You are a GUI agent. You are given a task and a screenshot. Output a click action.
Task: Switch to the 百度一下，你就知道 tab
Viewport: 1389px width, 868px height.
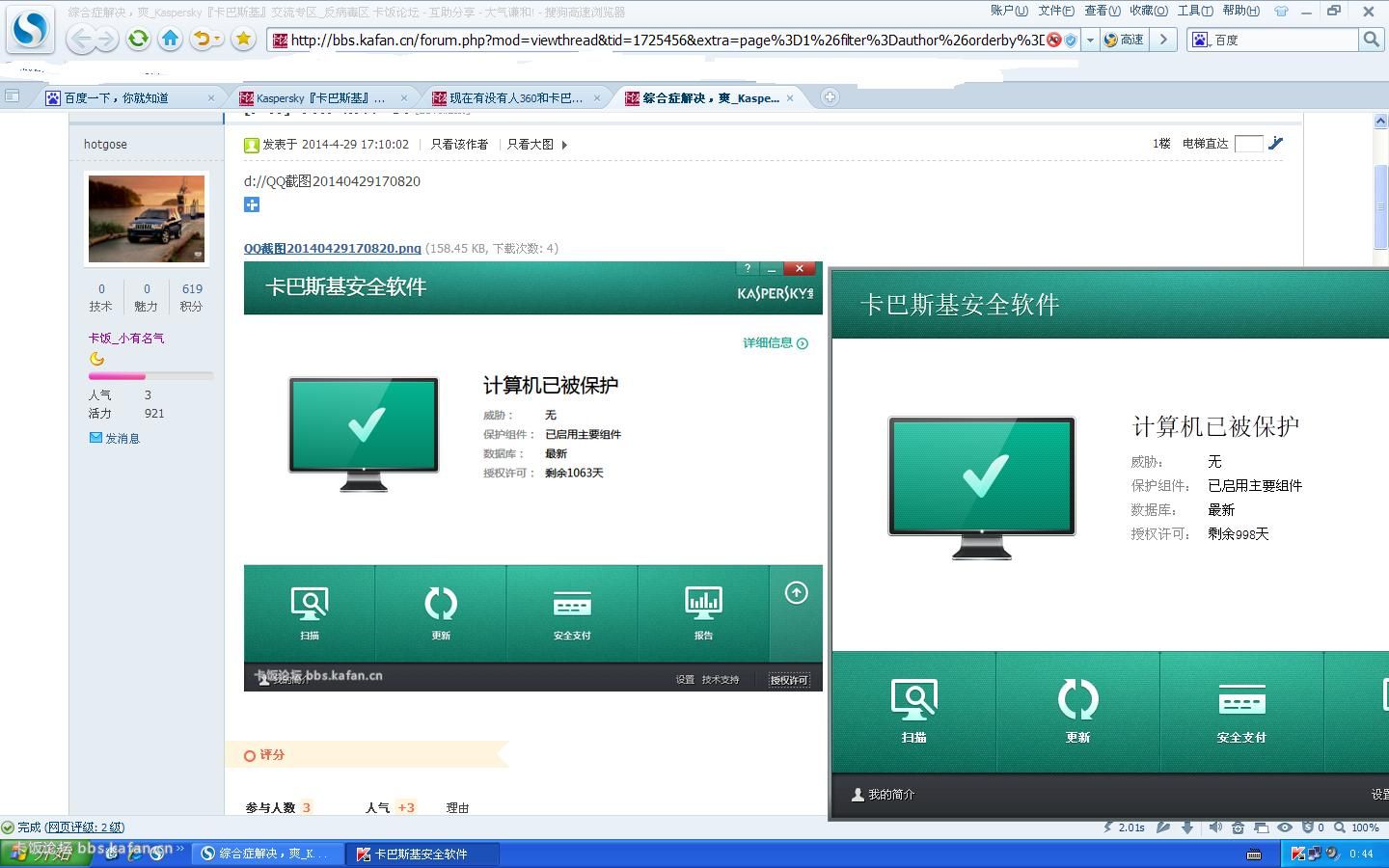point(129,97)
